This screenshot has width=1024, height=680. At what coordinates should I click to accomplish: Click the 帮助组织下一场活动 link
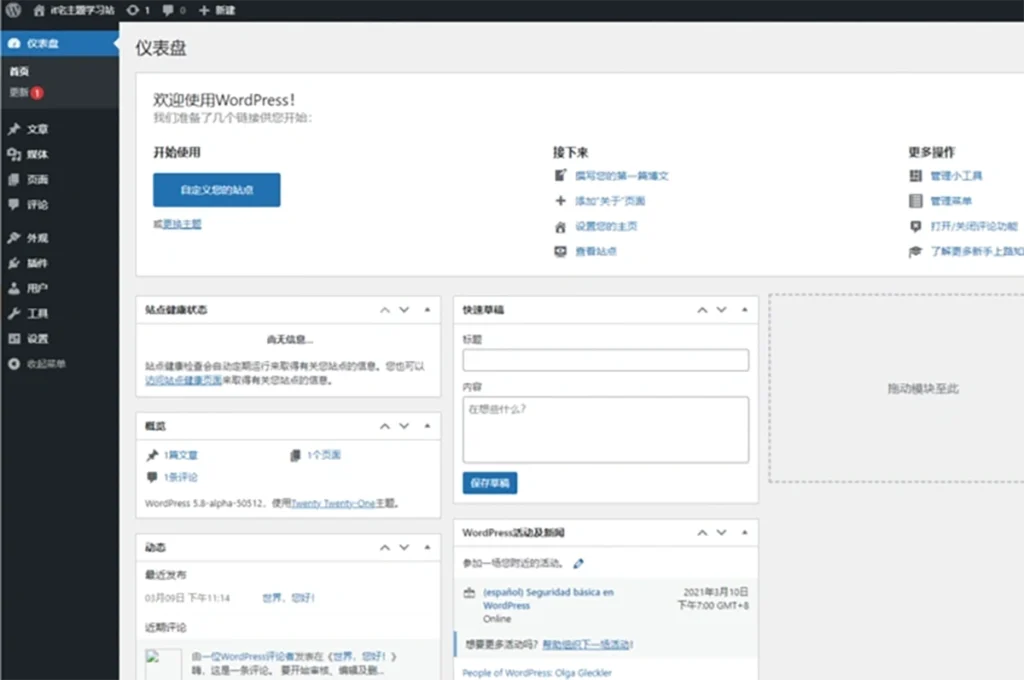click(586, 645)
